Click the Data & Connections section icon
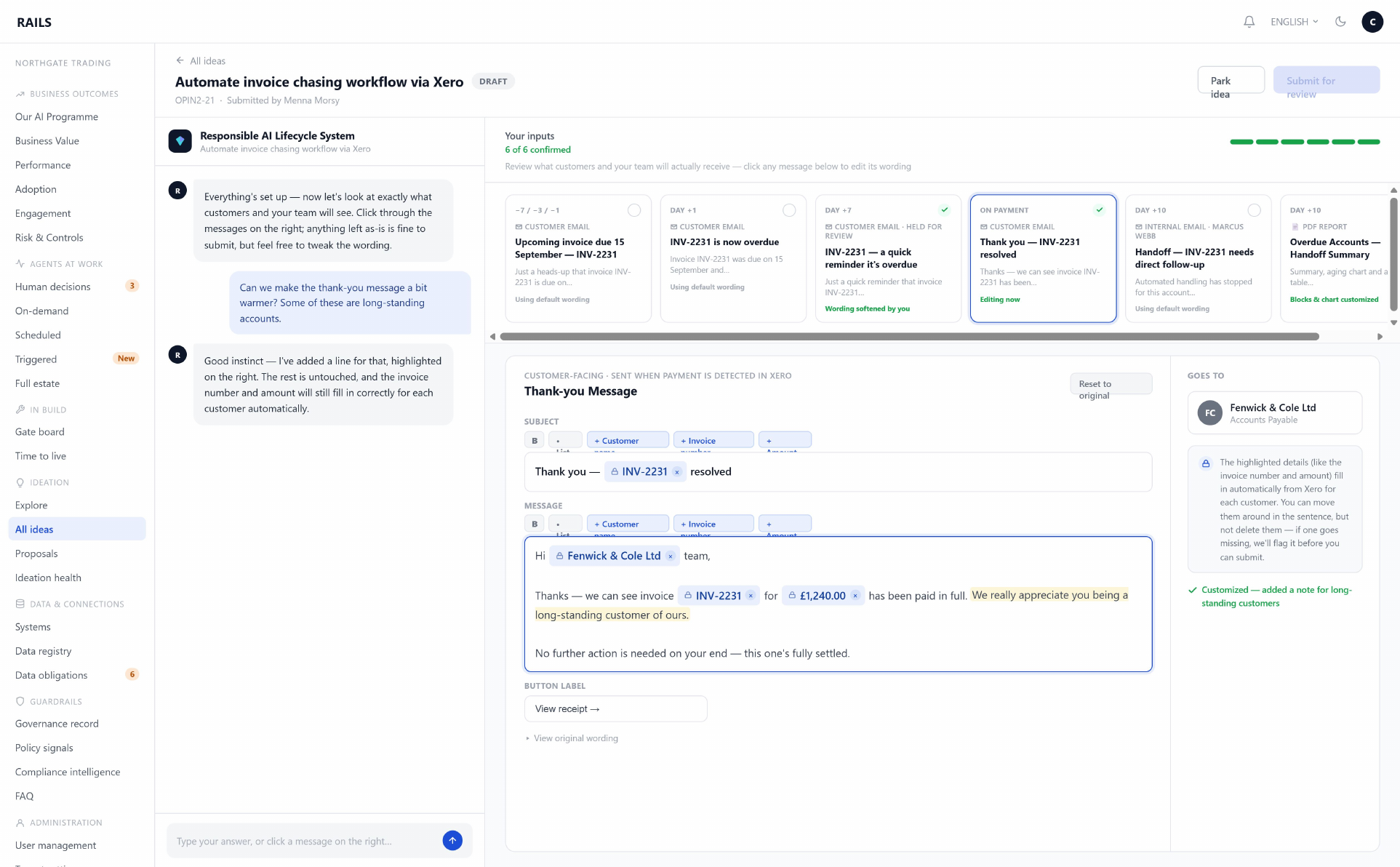Screen dimensions: 1400x867 point(20,604)
